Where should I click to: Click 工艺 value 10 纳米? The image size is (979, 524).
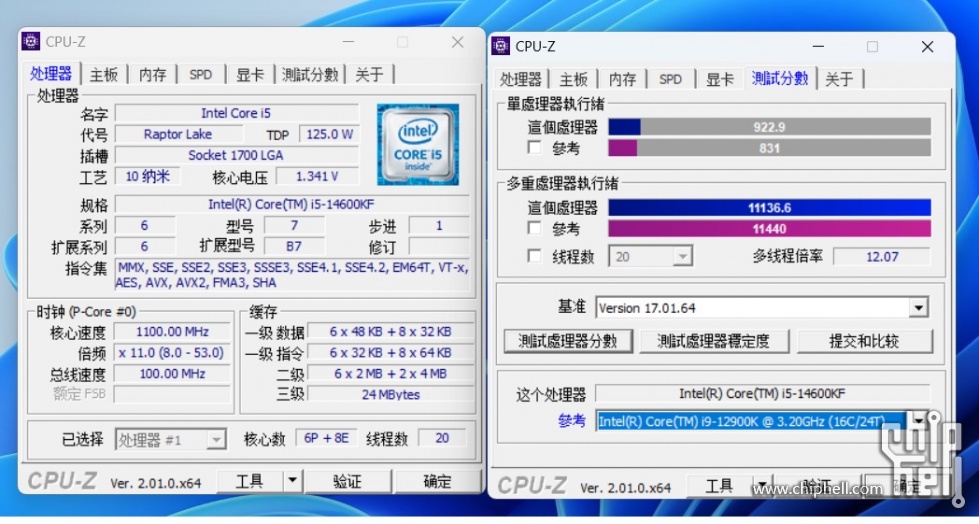point(147,177)
